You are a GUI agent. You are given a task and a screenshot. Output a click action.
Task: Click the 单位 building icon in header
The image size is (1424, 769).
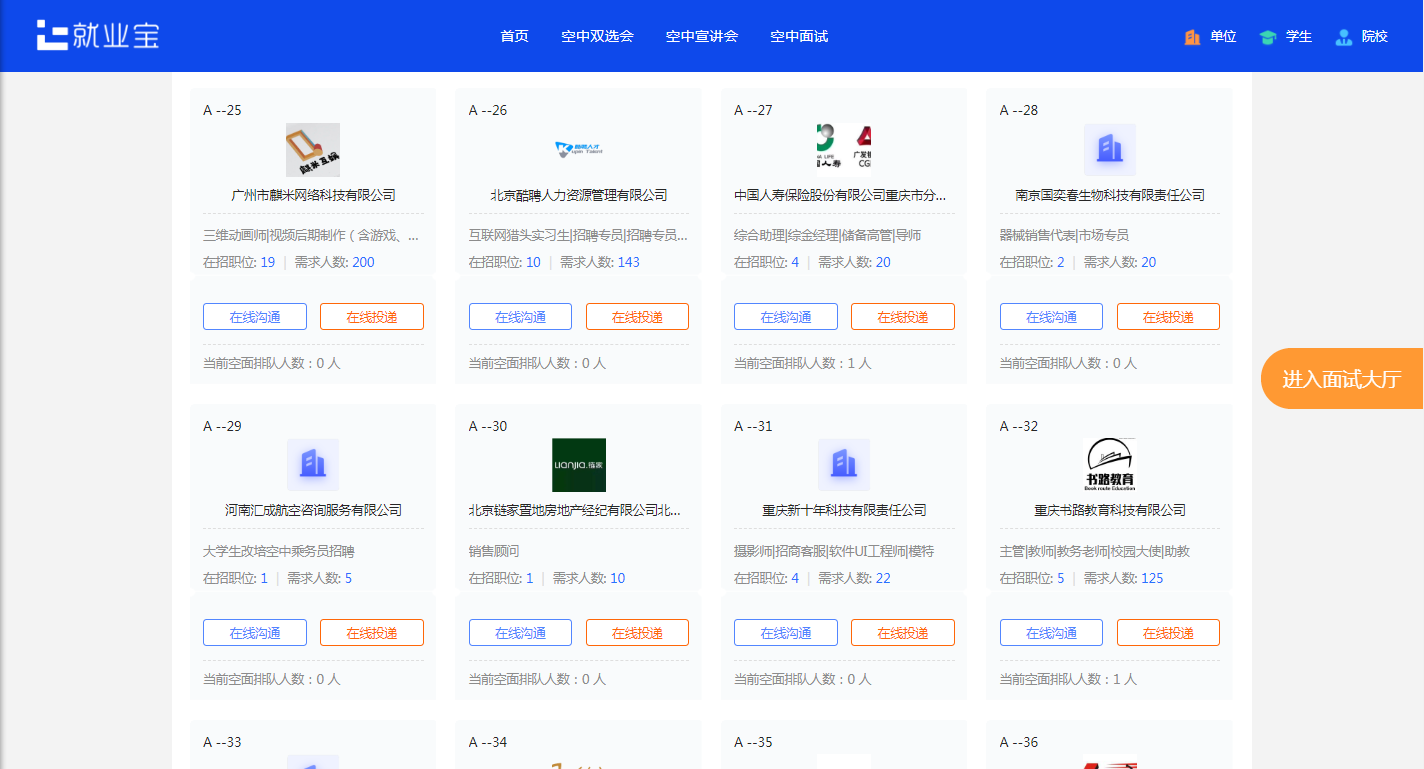[x=1192, y=37]
